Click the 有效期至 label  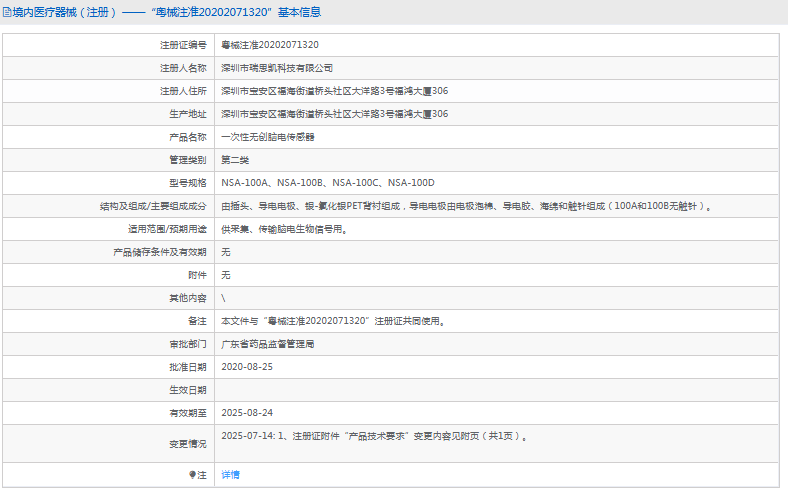[x=187, y=413]
